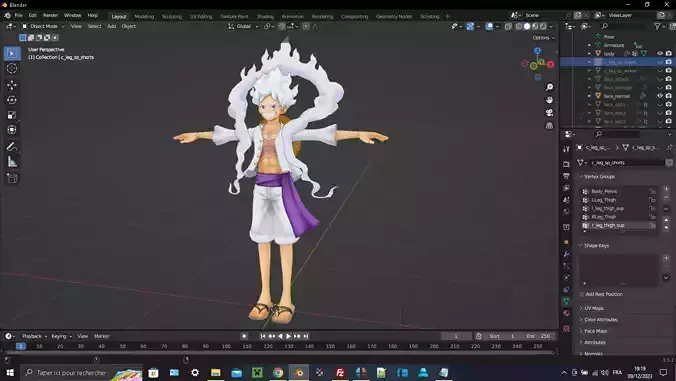Select the Measure tool
This screenshot has height=381, width=676.
[x=12, y=162]
